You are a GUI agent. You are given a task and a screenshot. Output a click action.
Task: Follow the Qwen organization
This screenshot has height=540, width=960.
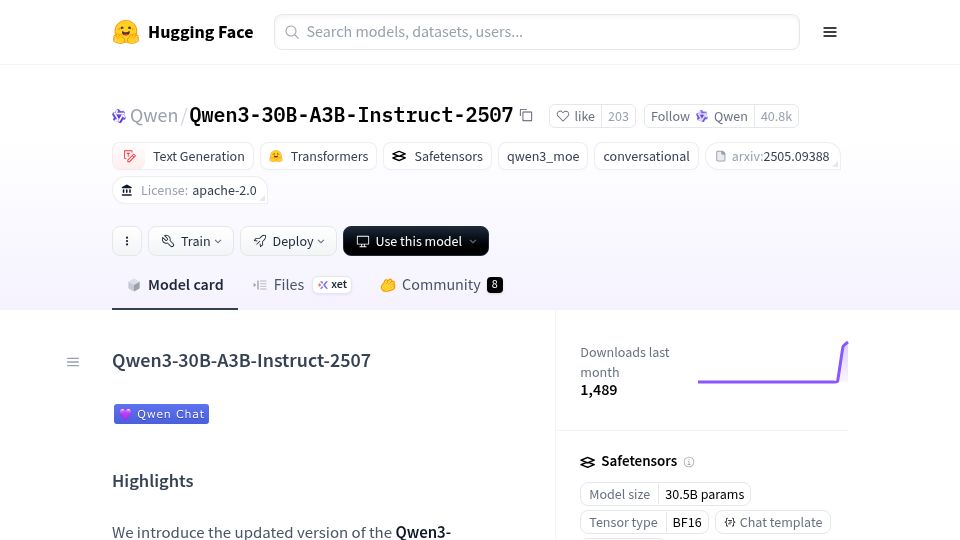(x=699, y=116)
